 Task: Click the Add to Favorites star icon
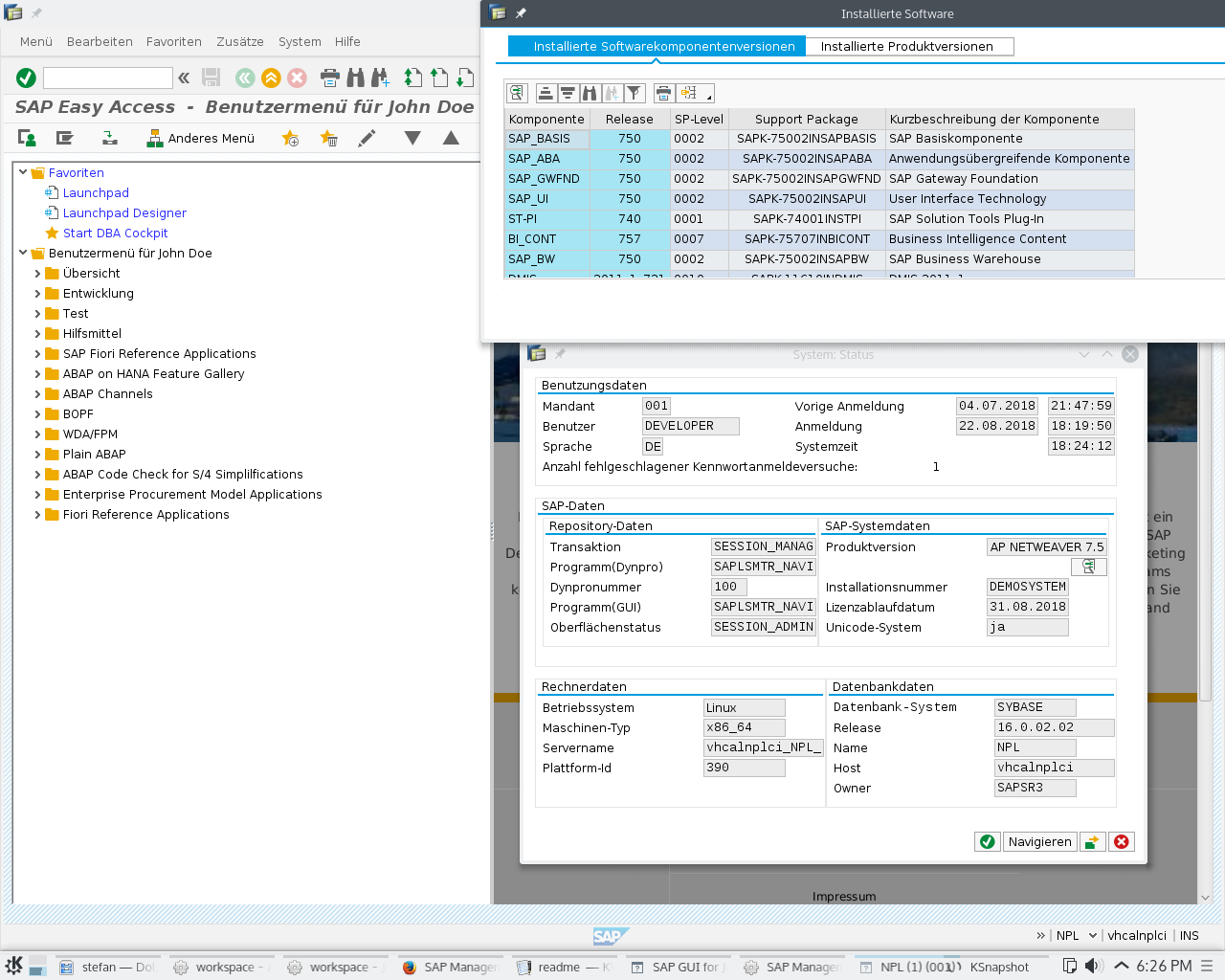point(290,139)
